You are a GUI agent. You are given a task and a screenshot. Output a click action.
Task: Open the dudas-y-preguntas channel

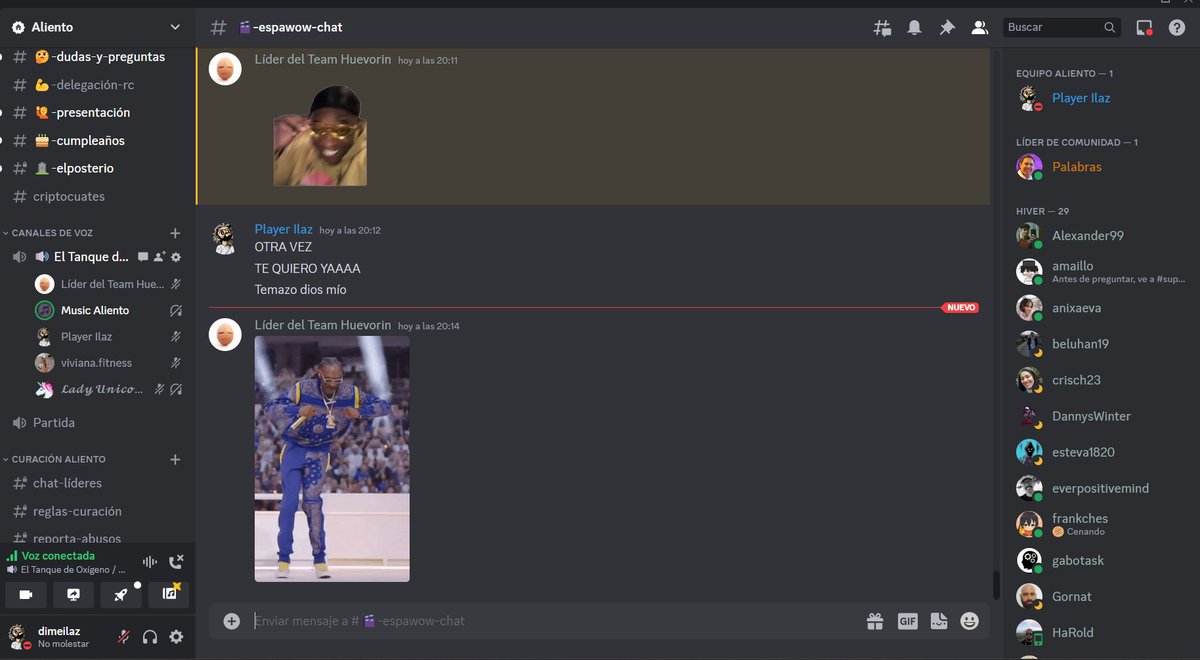(x=98, y=57)
